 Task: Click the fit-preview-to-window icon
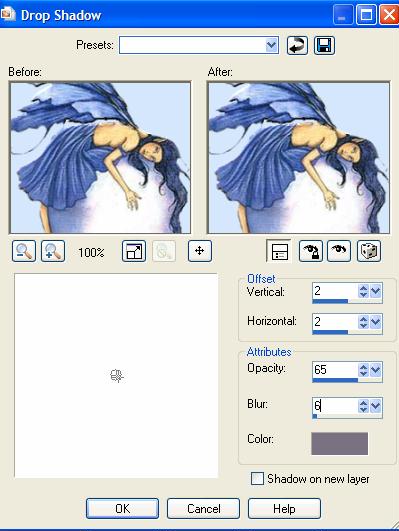(x=134, y=251)
